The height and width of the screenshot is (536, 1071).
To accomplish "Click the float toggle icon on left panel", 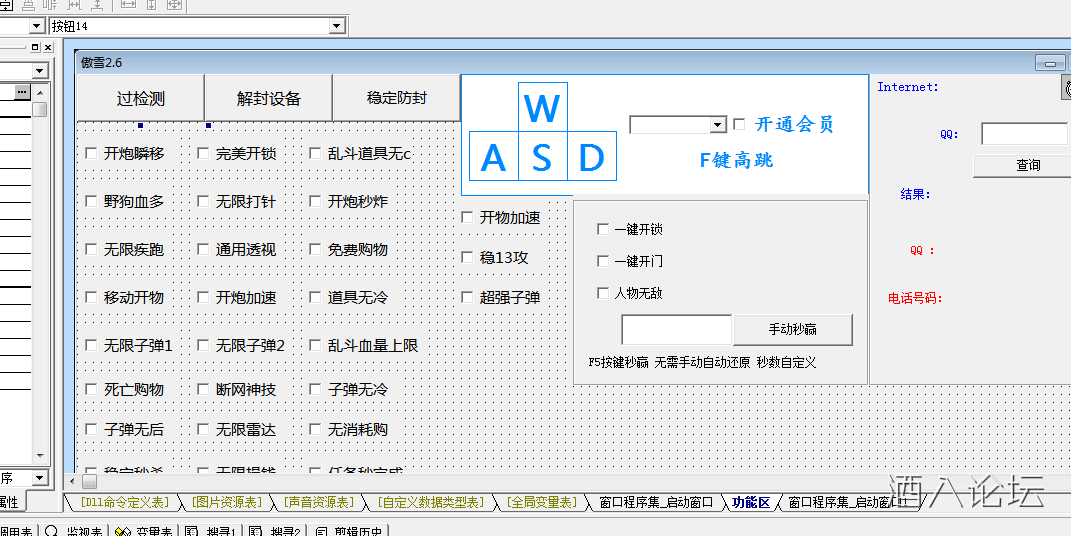I will tap(35, 47).
